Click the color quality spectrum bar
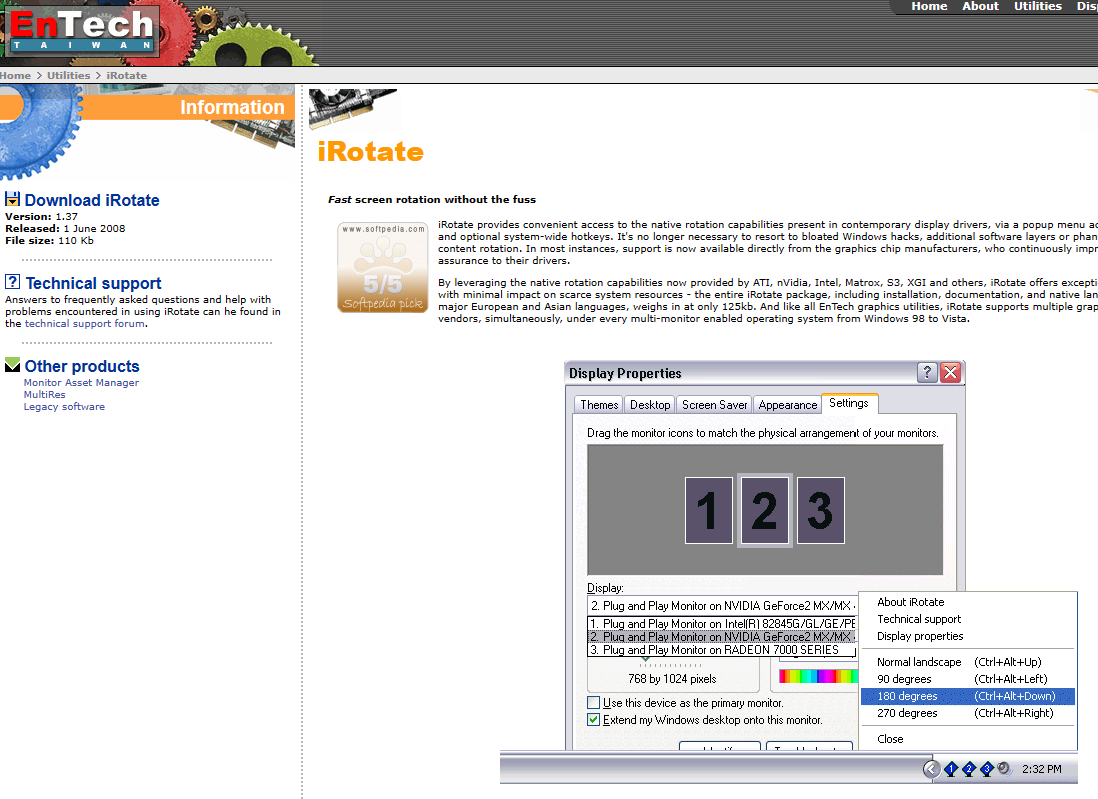The image size is (1098, 799). [x=818, y=676]
